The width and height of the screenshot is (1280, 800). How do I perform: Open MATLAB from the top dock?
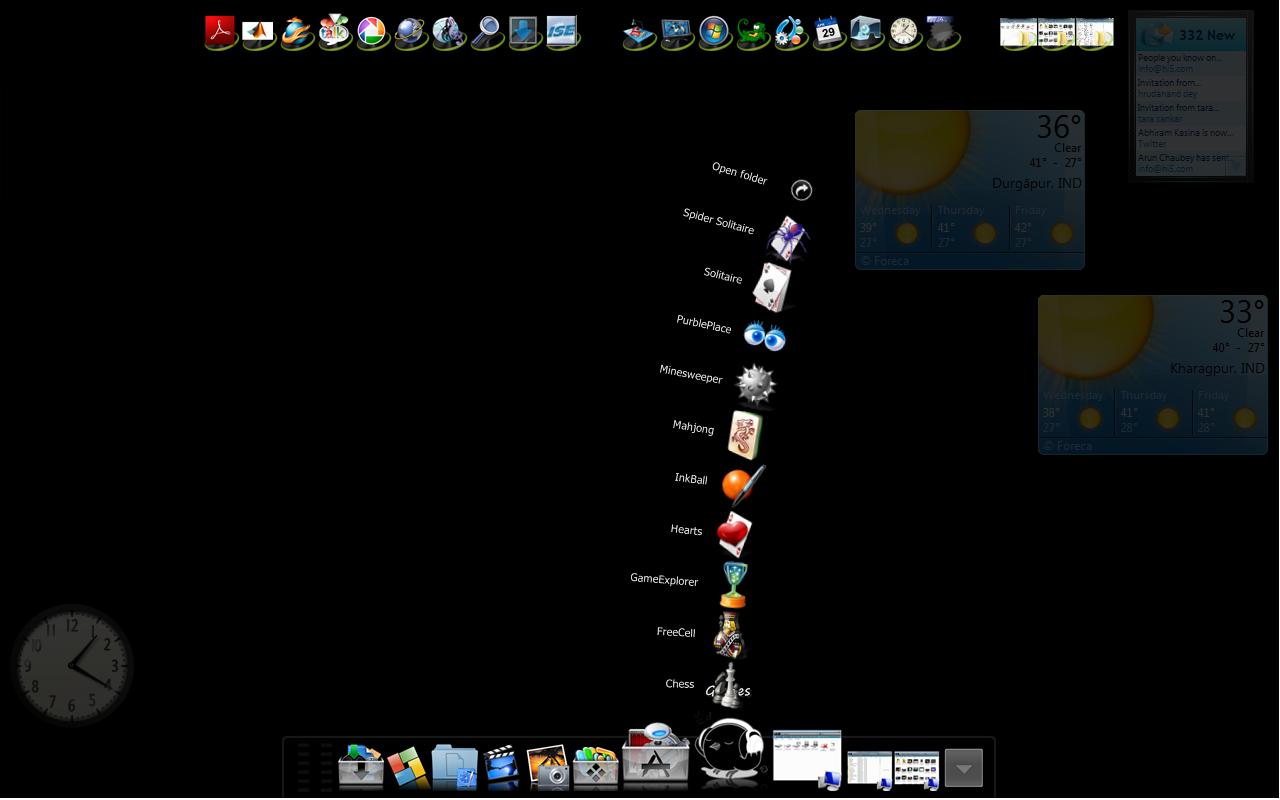(x=259, y=32)
